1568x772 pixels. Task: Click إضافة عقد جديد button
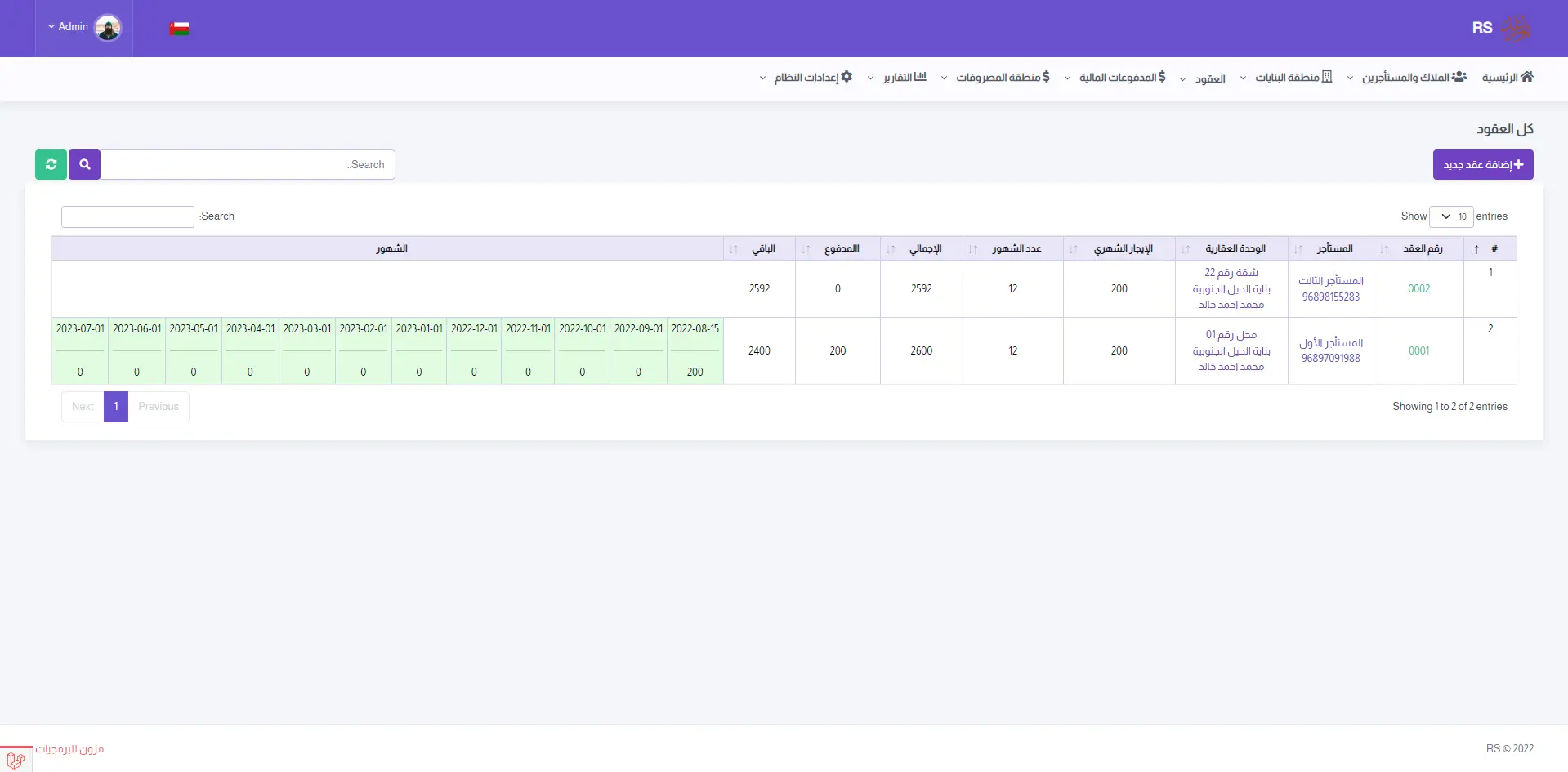1482,164
